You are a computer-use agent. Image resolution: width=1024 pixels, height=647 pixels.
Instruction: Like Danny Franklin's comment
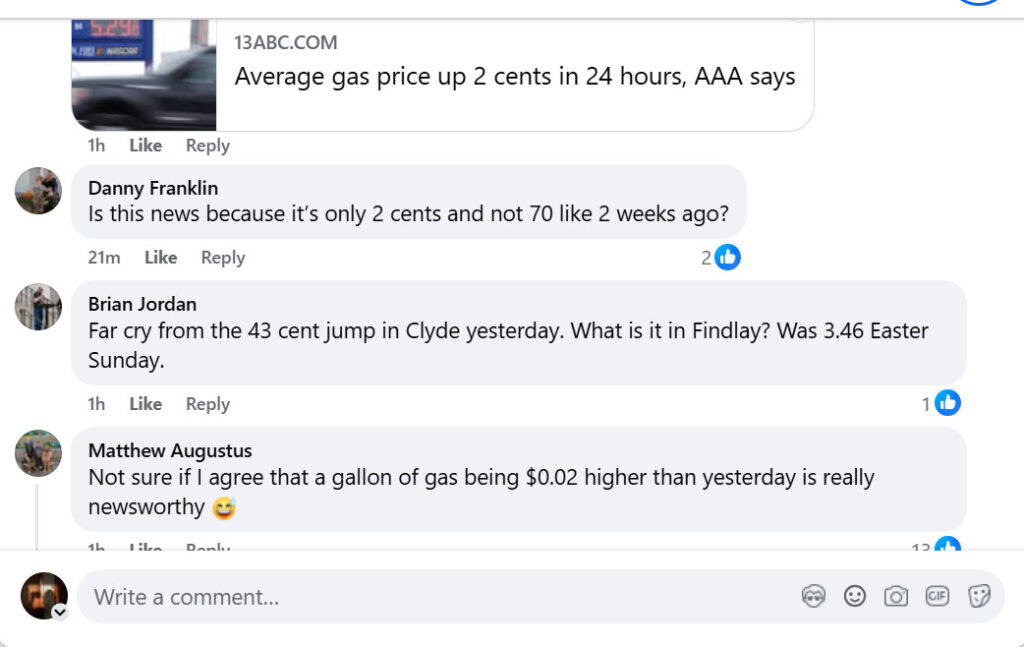[x=160, y=258]
